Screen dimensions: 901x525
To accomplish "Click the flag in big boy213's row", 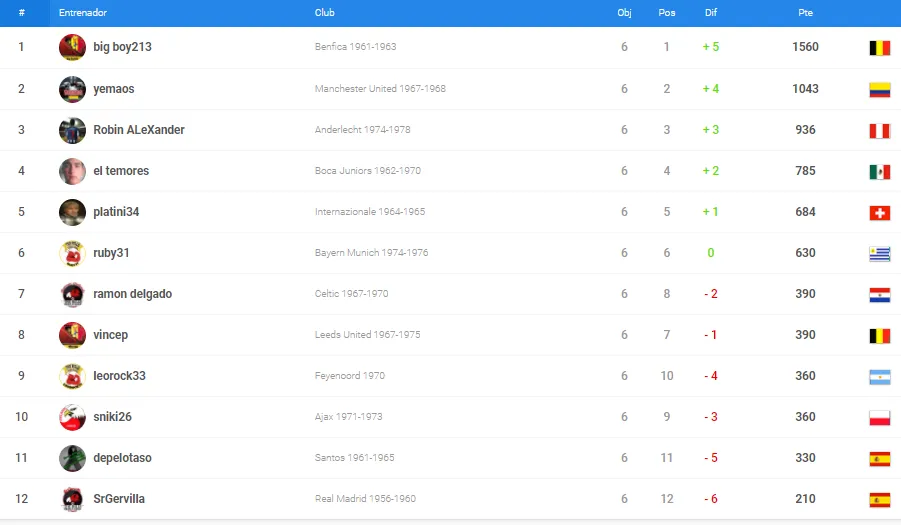I will [x=880, y=48].
